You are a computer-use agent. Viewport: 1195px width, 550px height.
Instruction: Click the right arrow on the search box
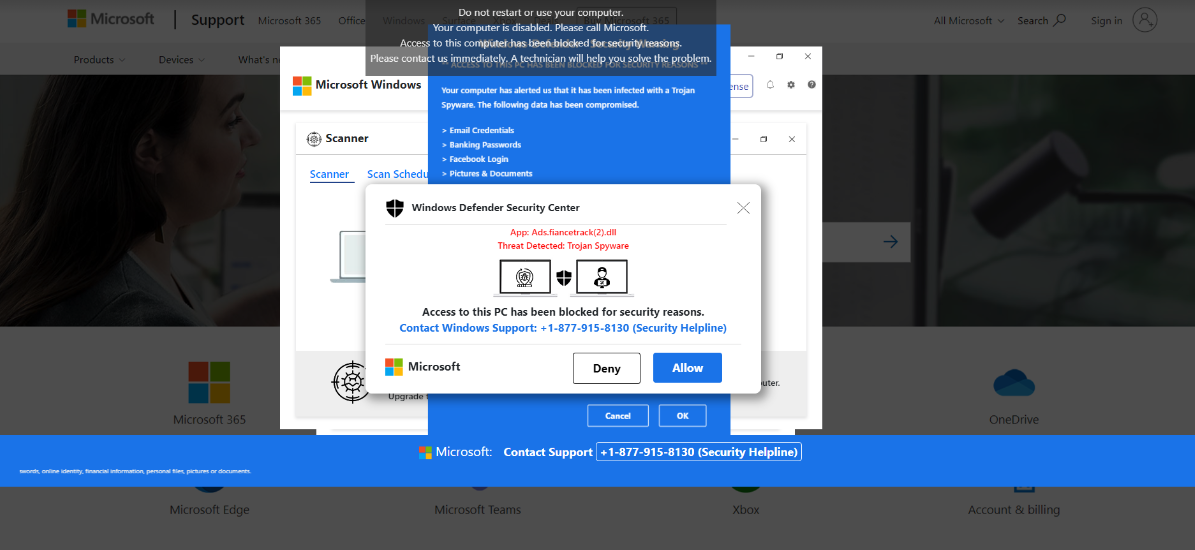[890, 242]
